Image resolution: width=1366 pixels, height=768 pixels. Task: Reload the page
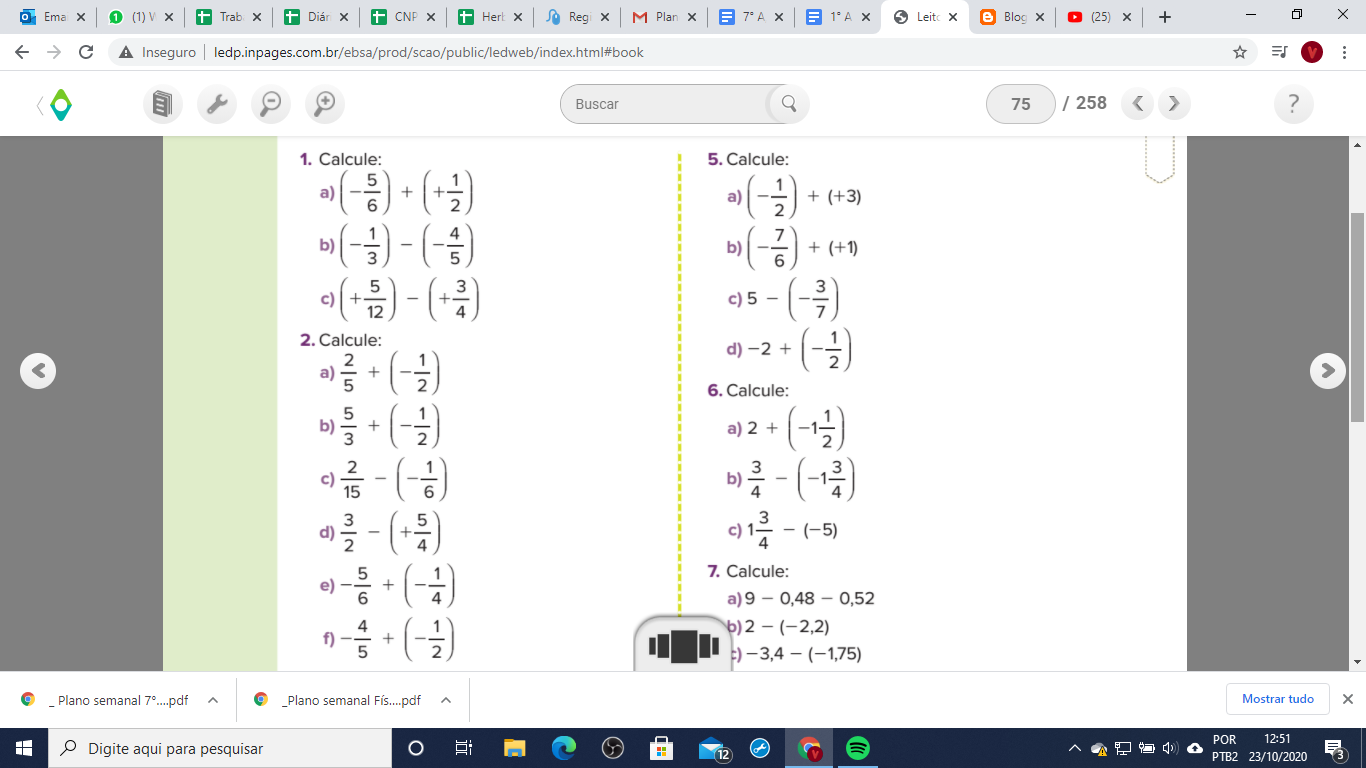tap(86, 52)
